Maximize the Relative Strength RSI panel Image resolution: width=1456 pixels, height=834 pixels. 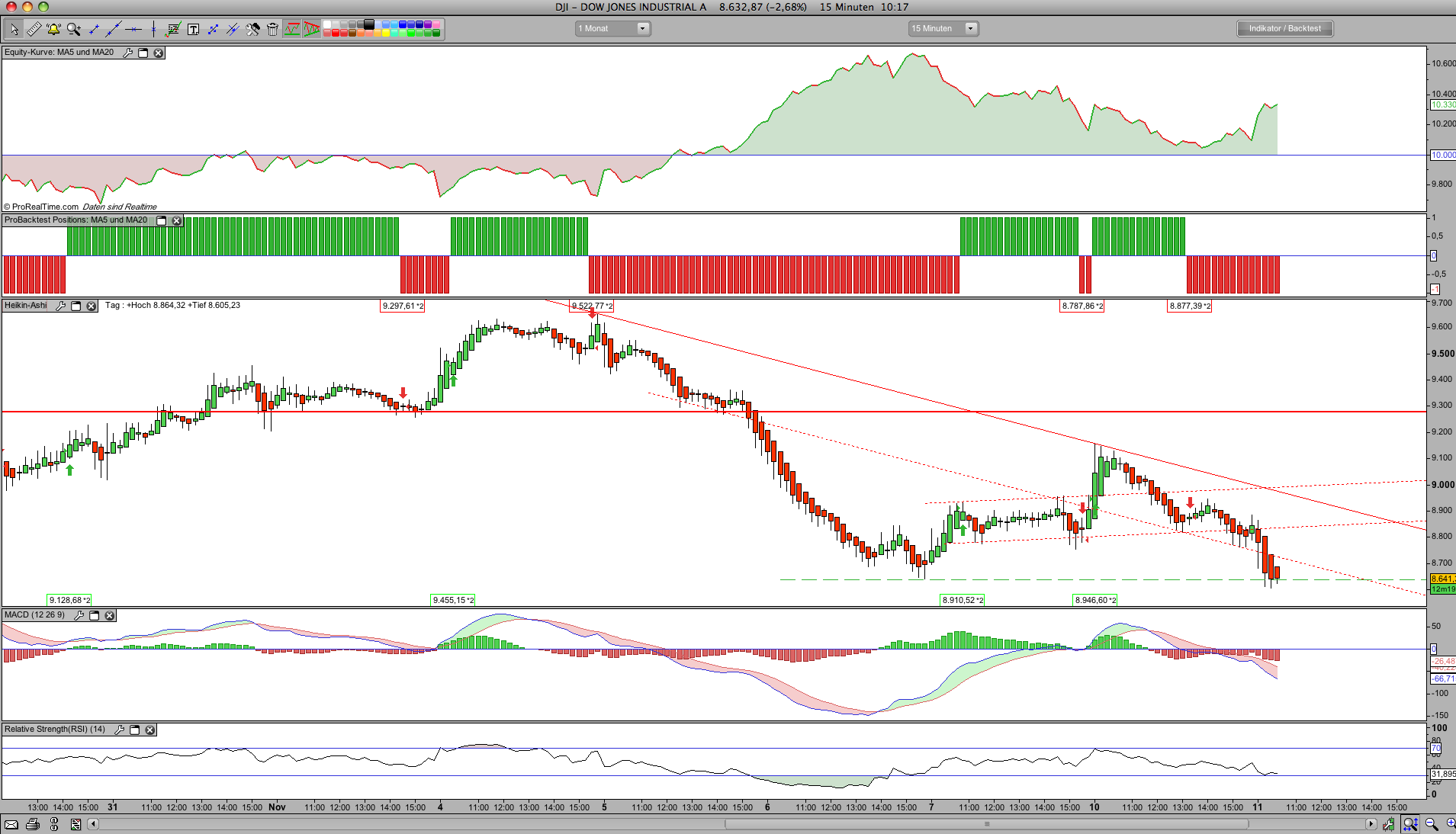click(134, 730)
